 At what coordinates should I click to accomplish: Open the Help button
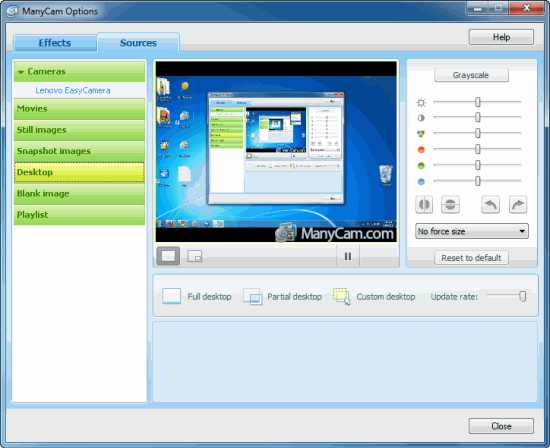click(501, 37)
